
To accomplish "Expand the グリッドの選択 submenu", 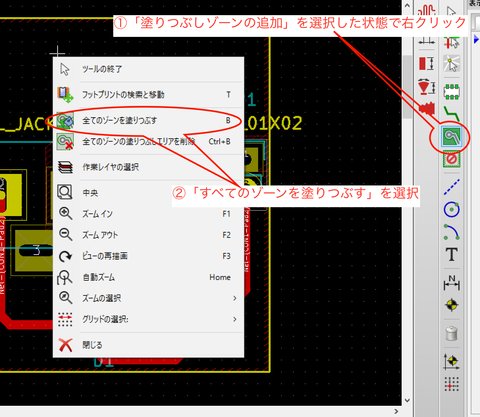I will tap(148, 319).
